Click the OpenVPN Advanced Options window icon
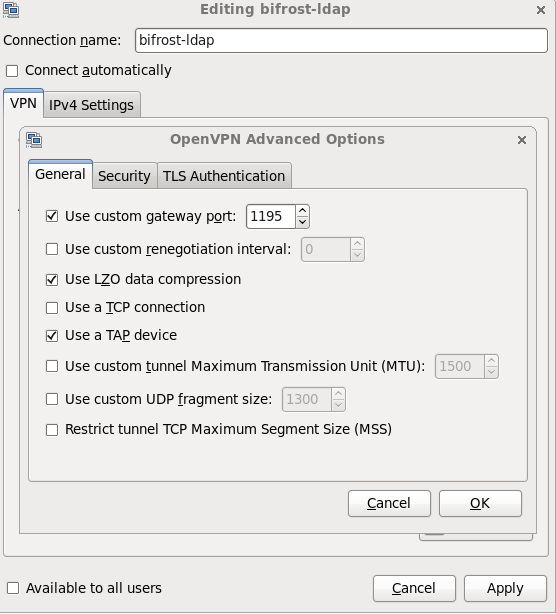 pyautogui.click(x=34, y=140)
